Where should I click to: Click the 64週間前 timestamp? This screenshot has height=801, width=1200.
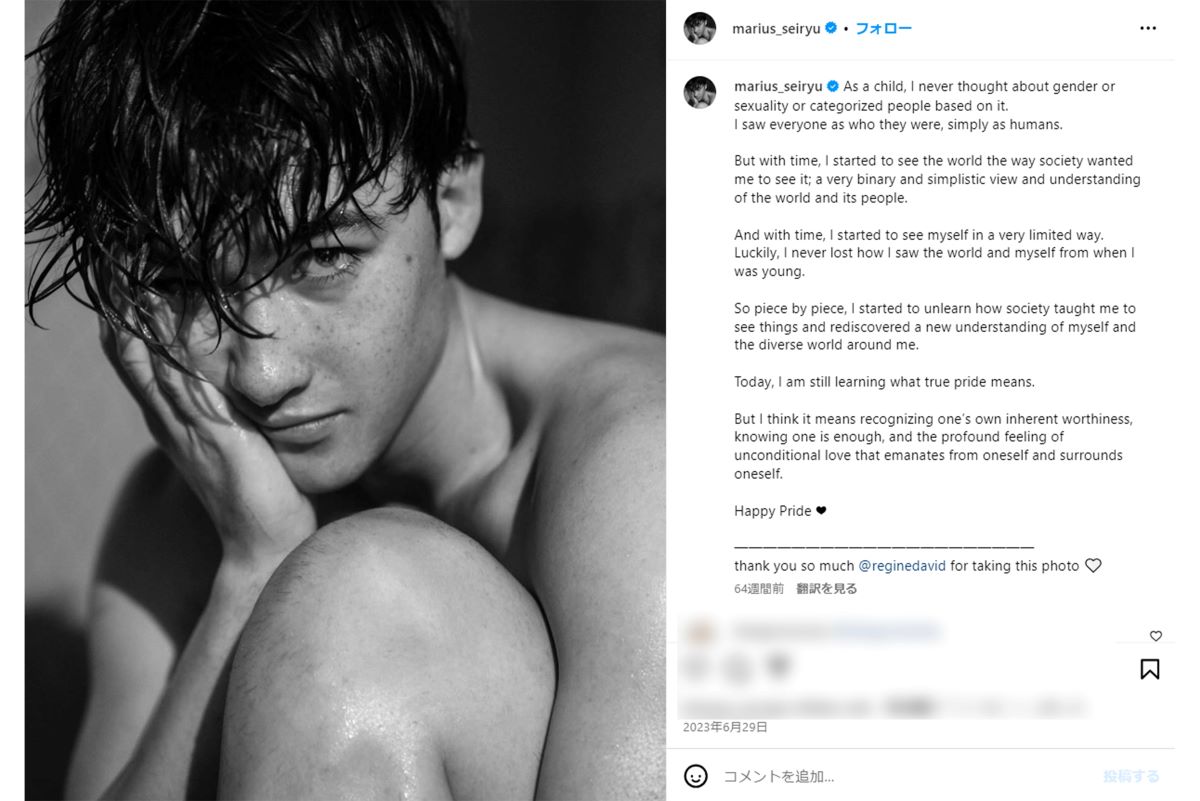[x=759, y=589]
